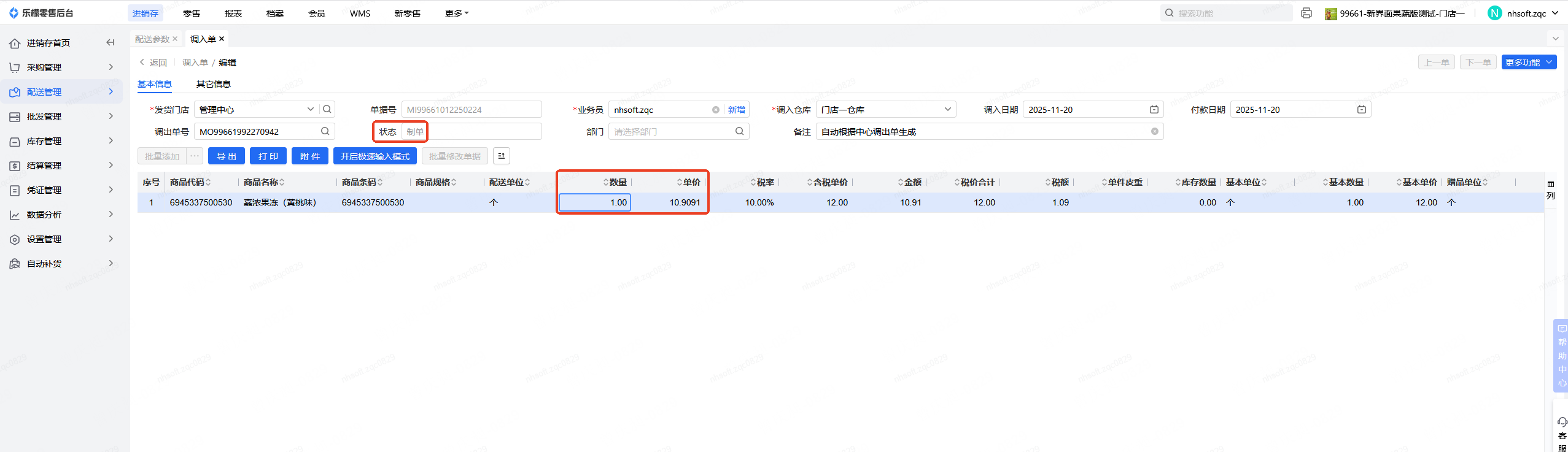Open 进销存首页 via its home icon
1568x452 pixels.
tap(15, 43)
